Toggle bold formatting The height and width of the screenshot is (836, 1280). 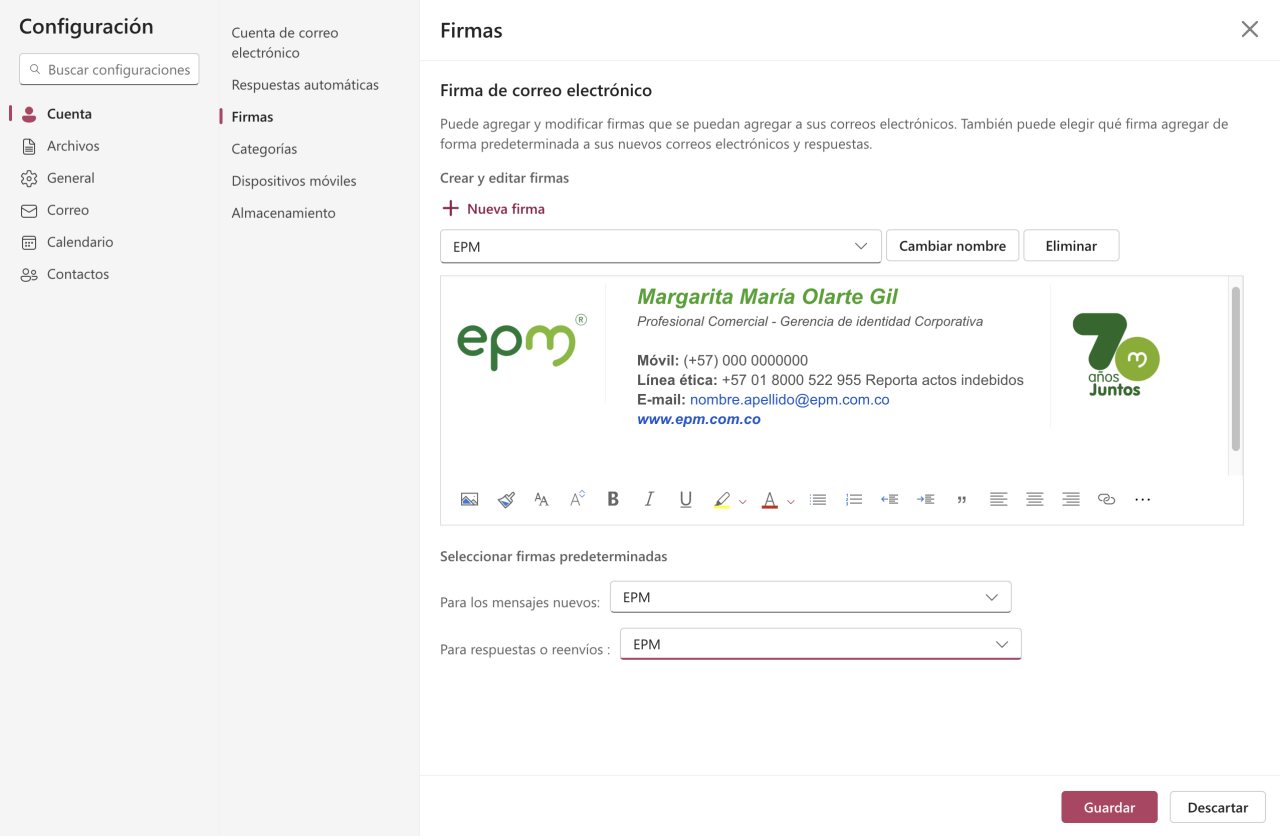pyautogui.click(x=613, y=499)
